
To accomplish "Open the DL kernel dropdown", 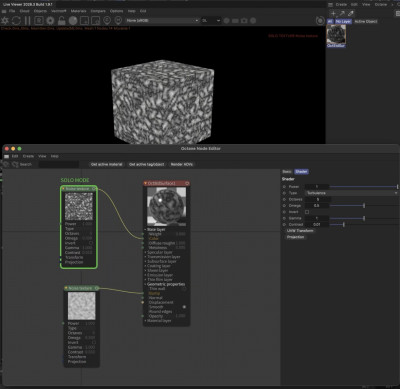I will point(211,21).
